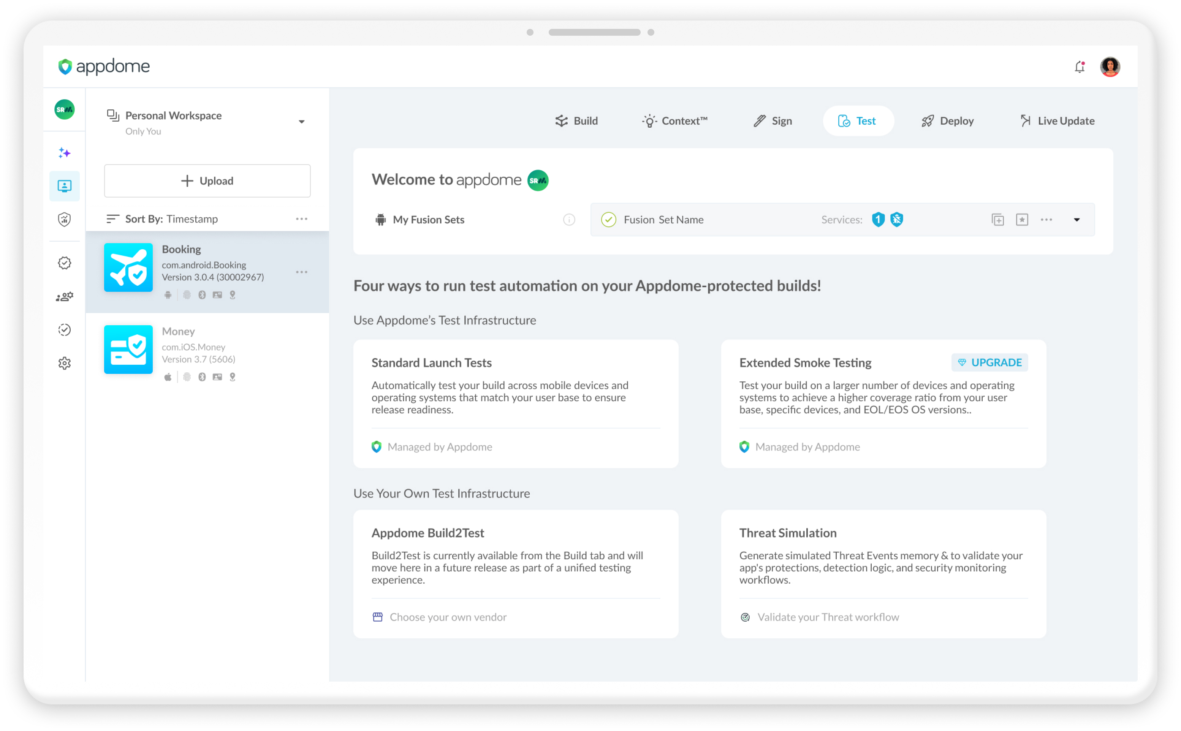This screenshot has width=1181, height=731.
Task: Click the copy Fusion Set icon
Action: pos(998,220)
